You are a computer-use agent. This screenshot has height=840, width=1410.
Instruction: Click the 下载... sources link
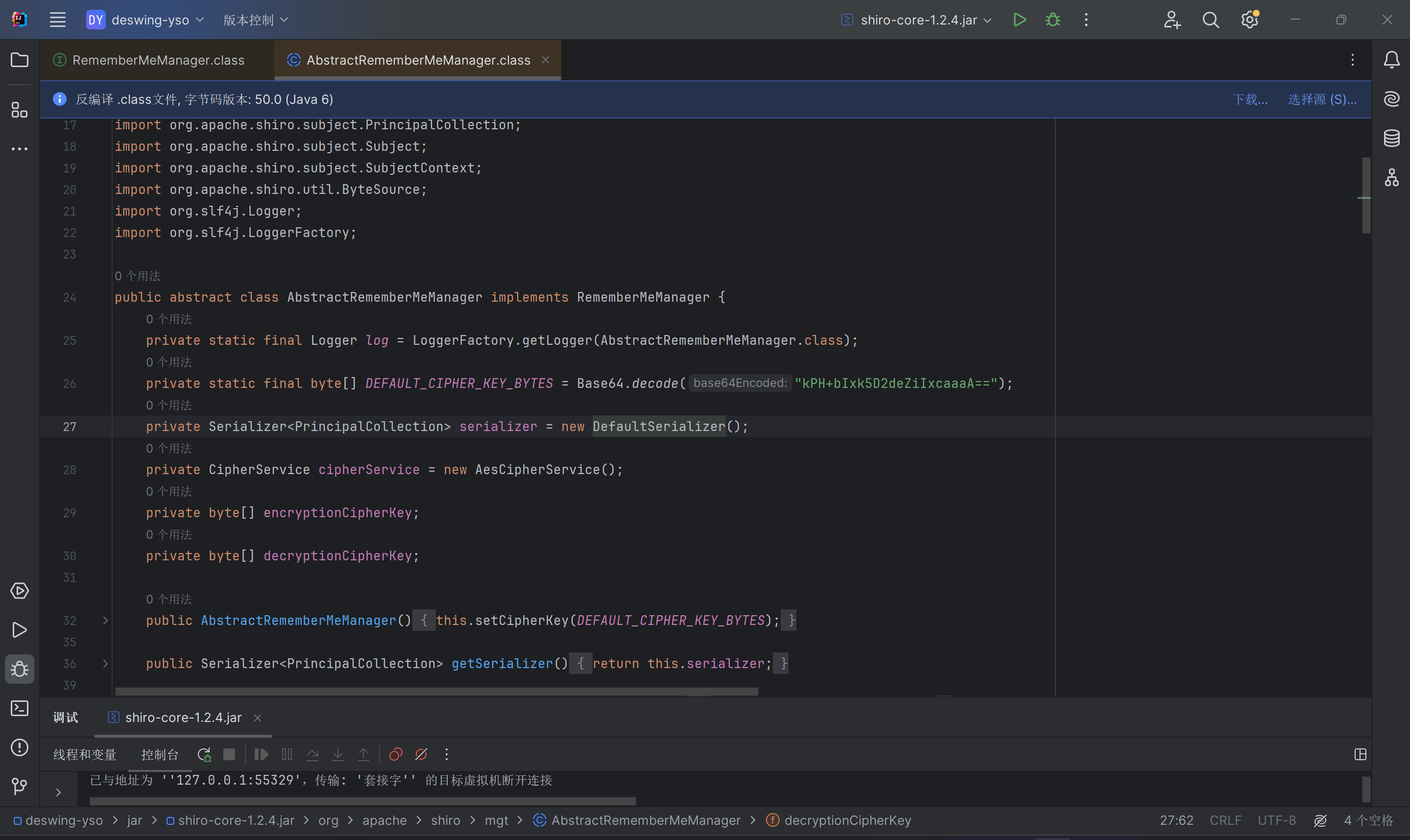click(x=1250, y=99)
